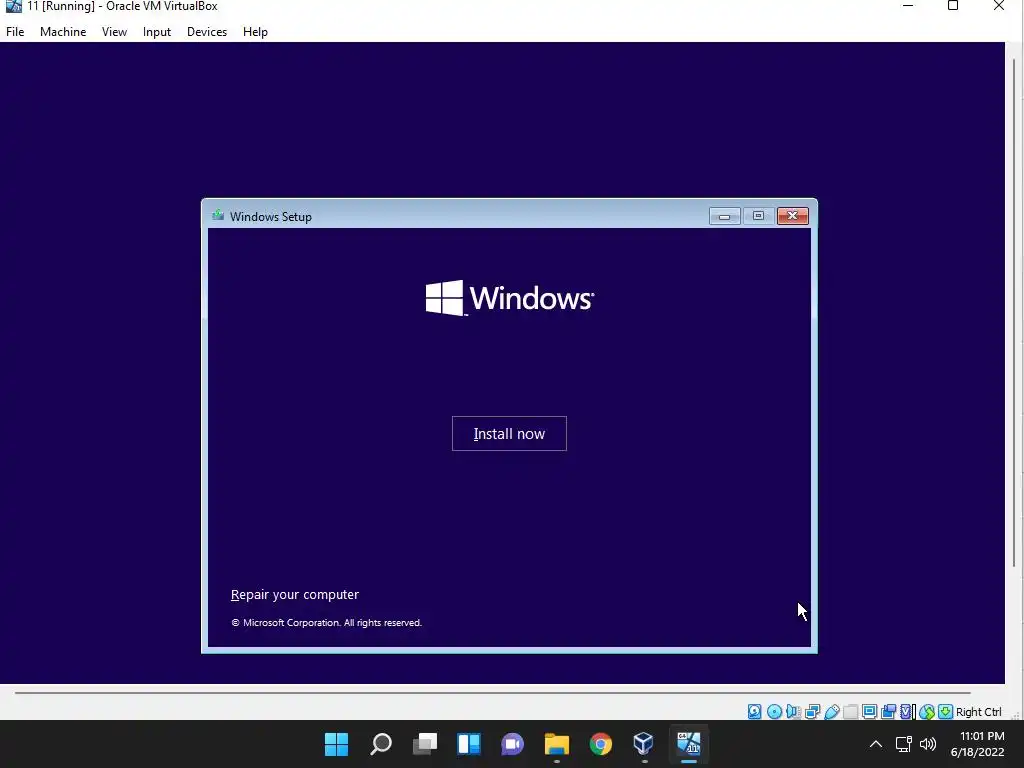
Task: Open the Help menu
Action: 255,31
